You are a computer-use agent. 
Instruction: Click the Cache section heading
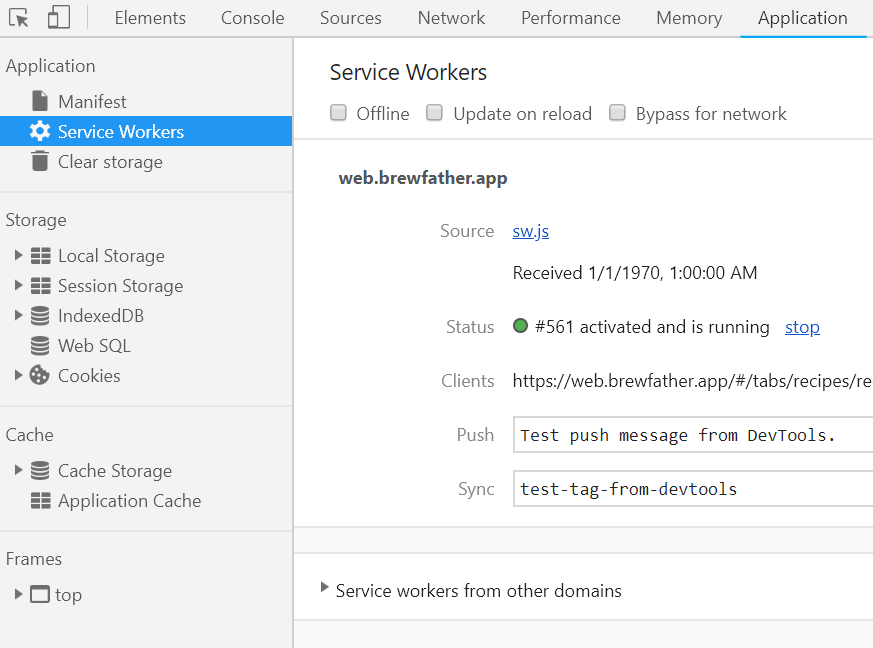pyautogui.click(x=30, y=435)
